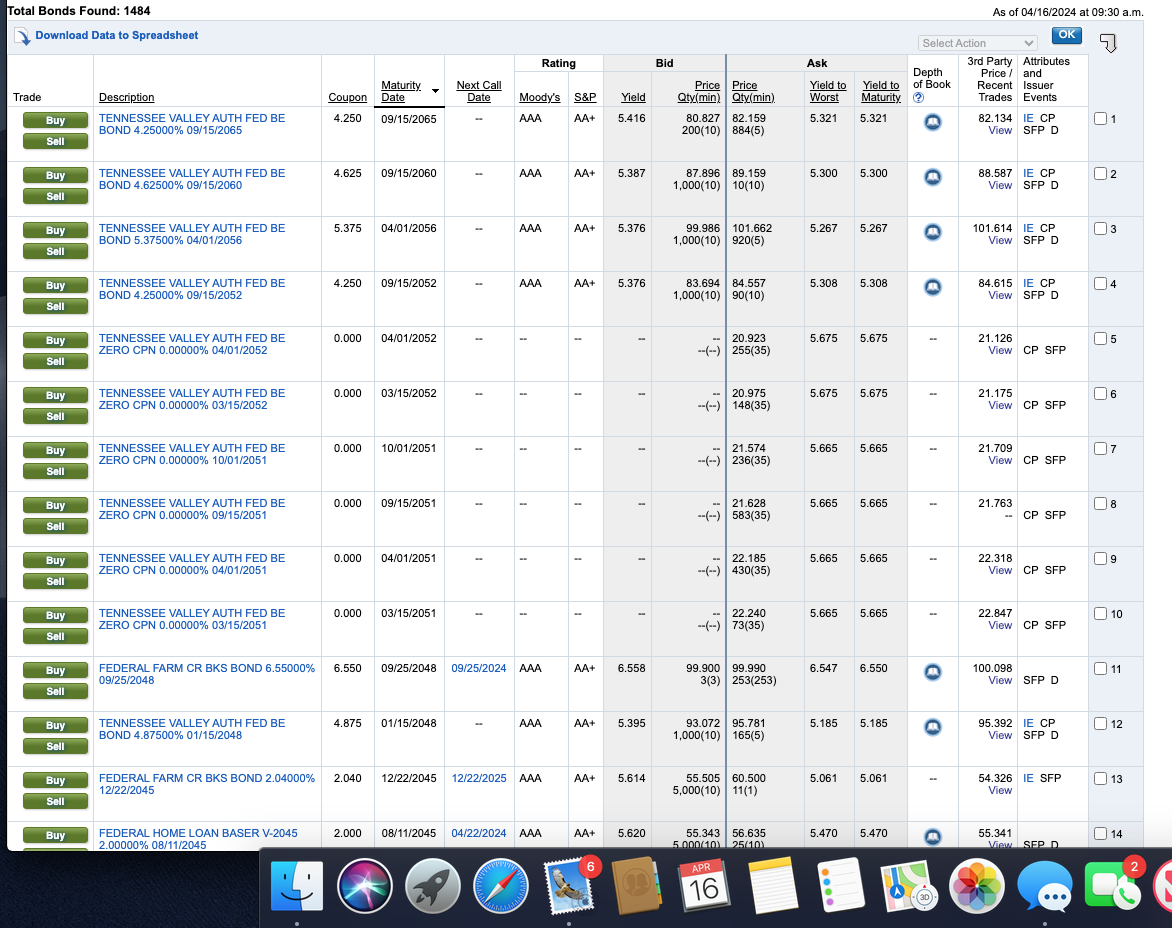
Task: Open Depth of Book for first bond
Action: point(932,122)
